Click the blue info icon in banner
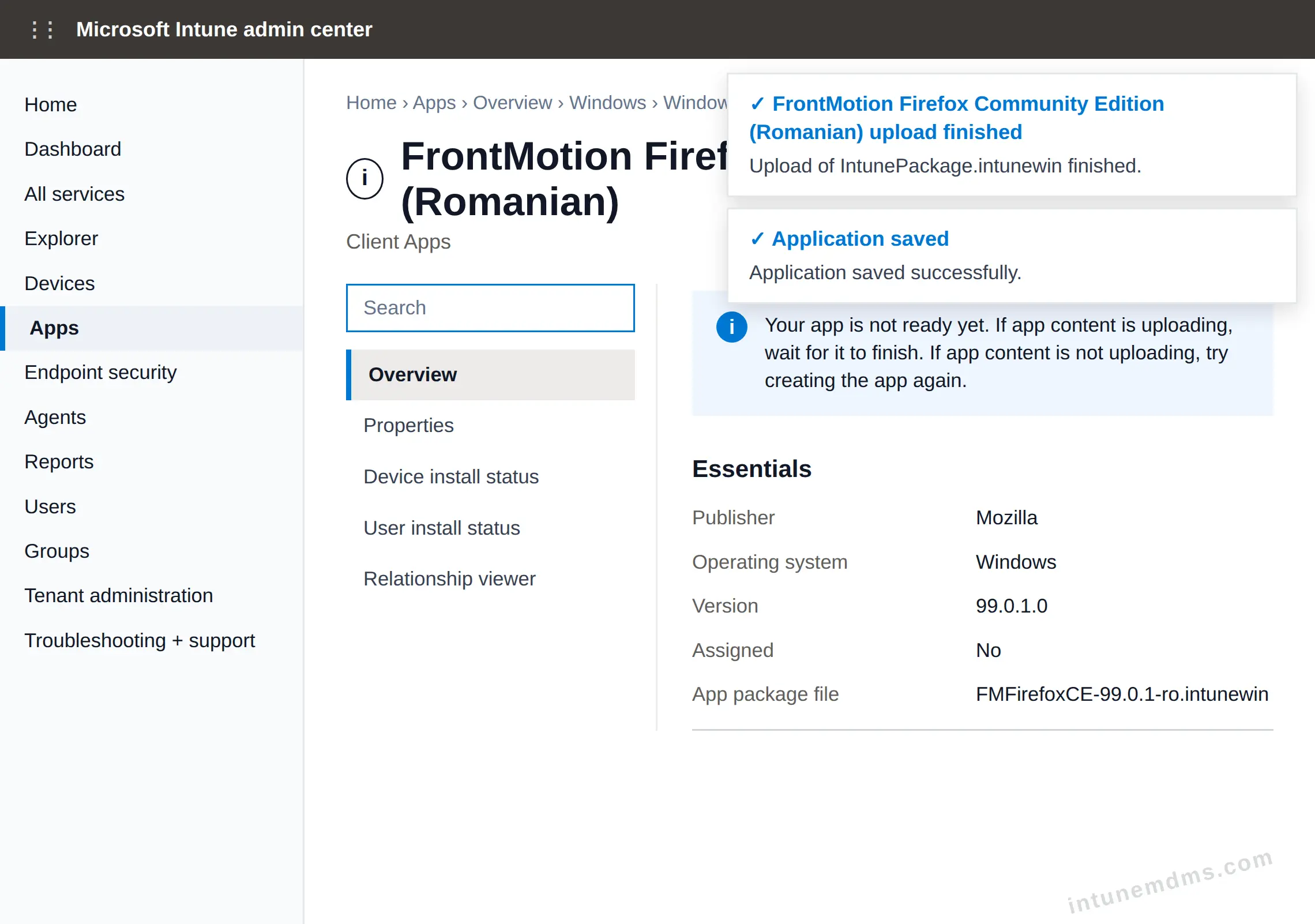This screenshot has height=924, width=1315. (x=731, y=327)
